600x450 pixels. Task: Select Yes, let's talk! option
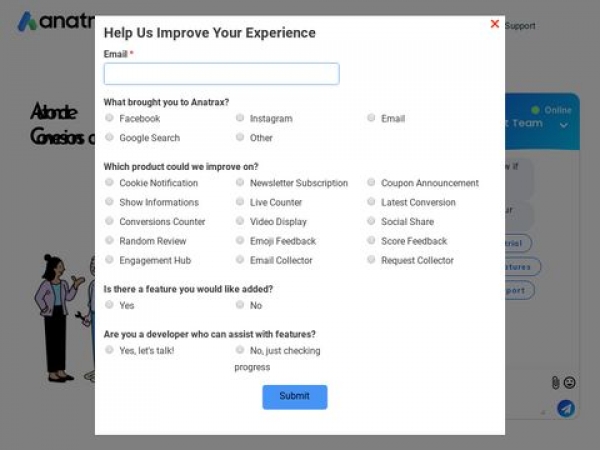point(109,350)
